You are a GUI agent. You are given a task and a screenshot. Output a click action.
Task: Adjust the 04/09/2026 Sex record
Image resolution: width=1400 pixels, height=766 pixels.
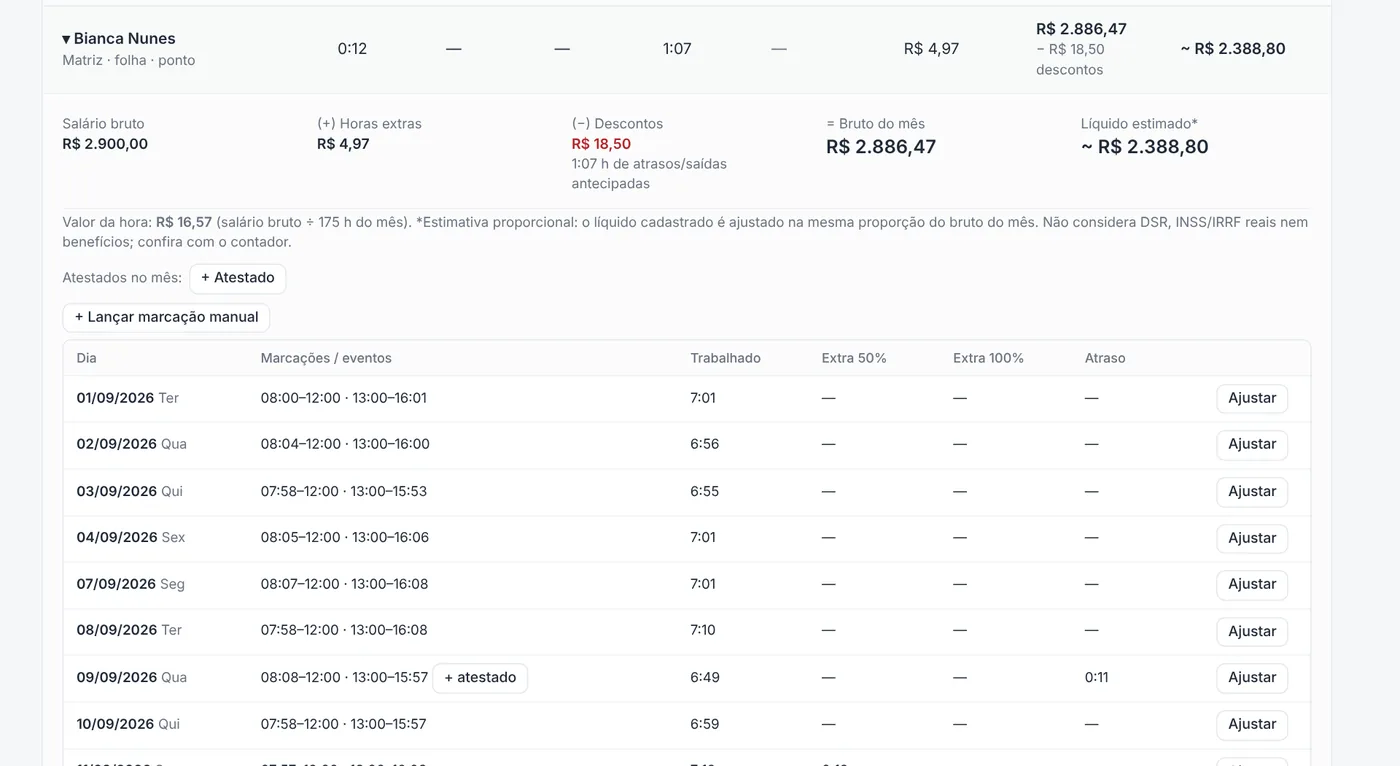(x=1252, y=538)
